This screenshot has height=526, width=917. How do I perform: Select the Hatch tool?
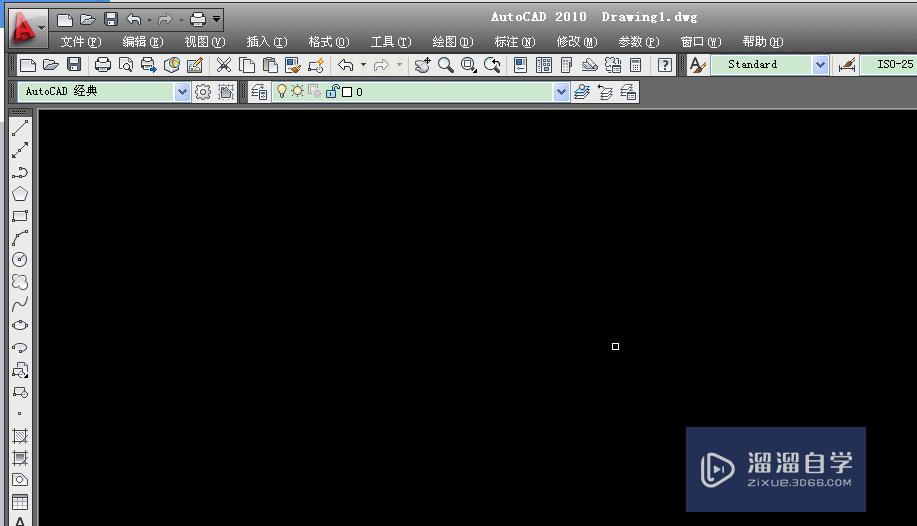pyautogui.click(x=20, y=436)
